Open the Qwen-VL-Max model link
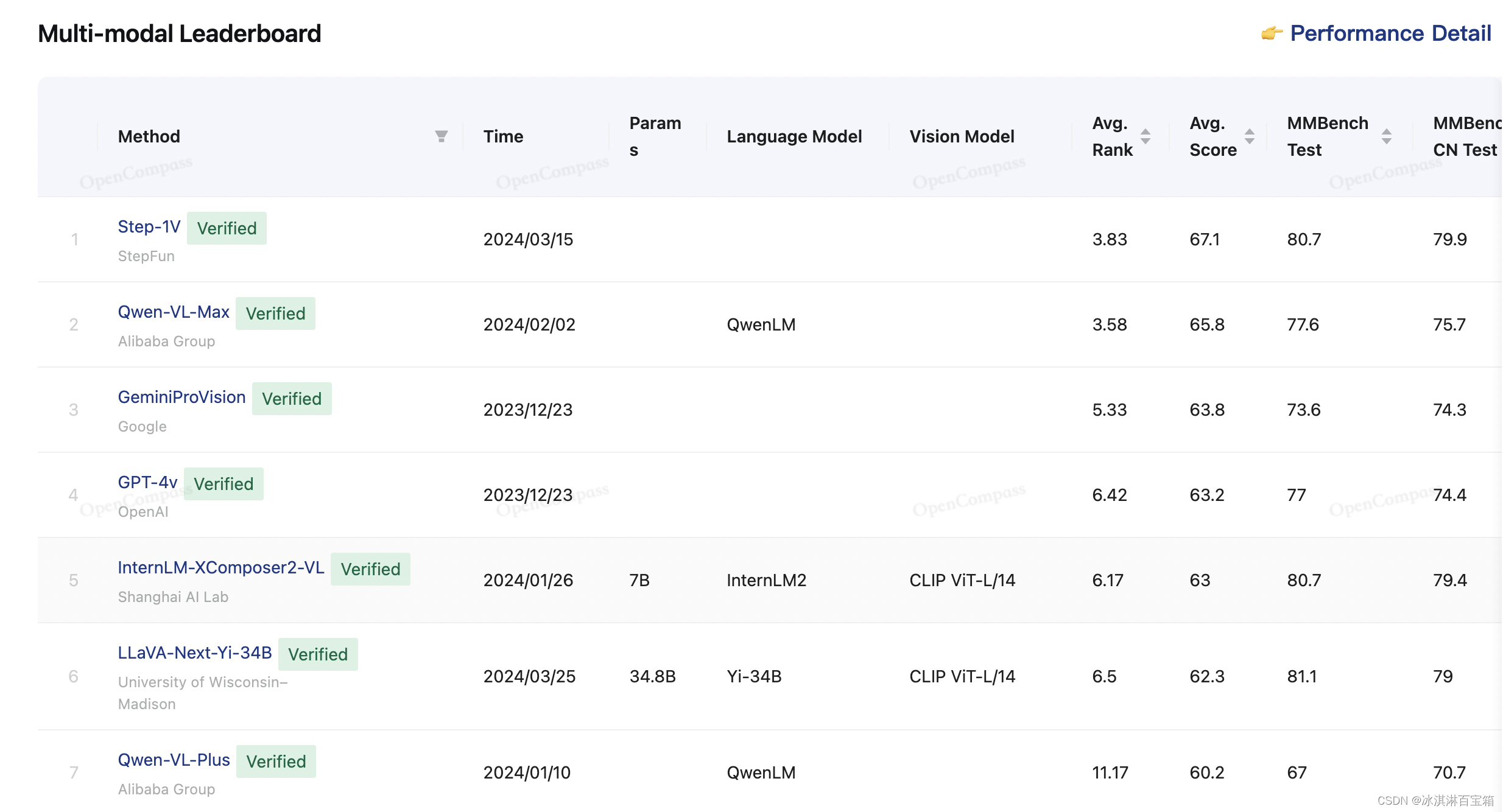Viewport: 1503px width, 812px height. (x=174, y=312)
